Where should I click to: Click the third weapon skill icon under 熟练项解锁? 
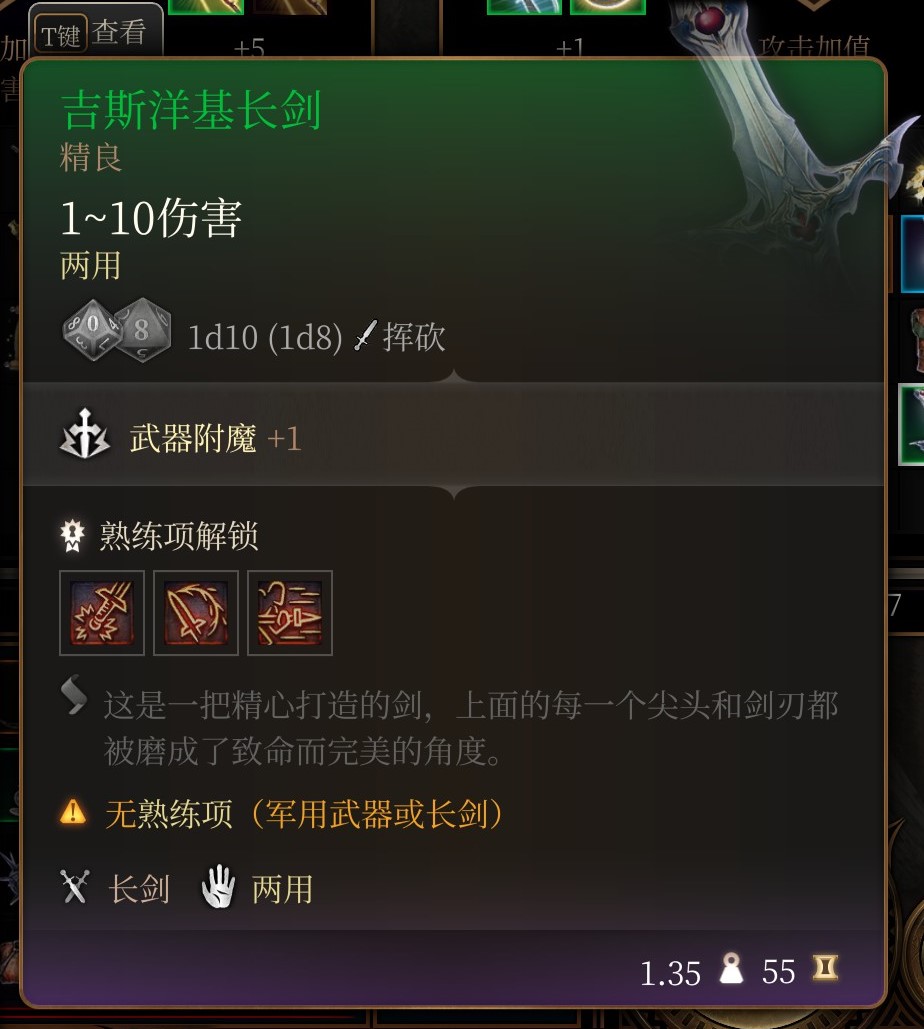(x=289, y=613)
